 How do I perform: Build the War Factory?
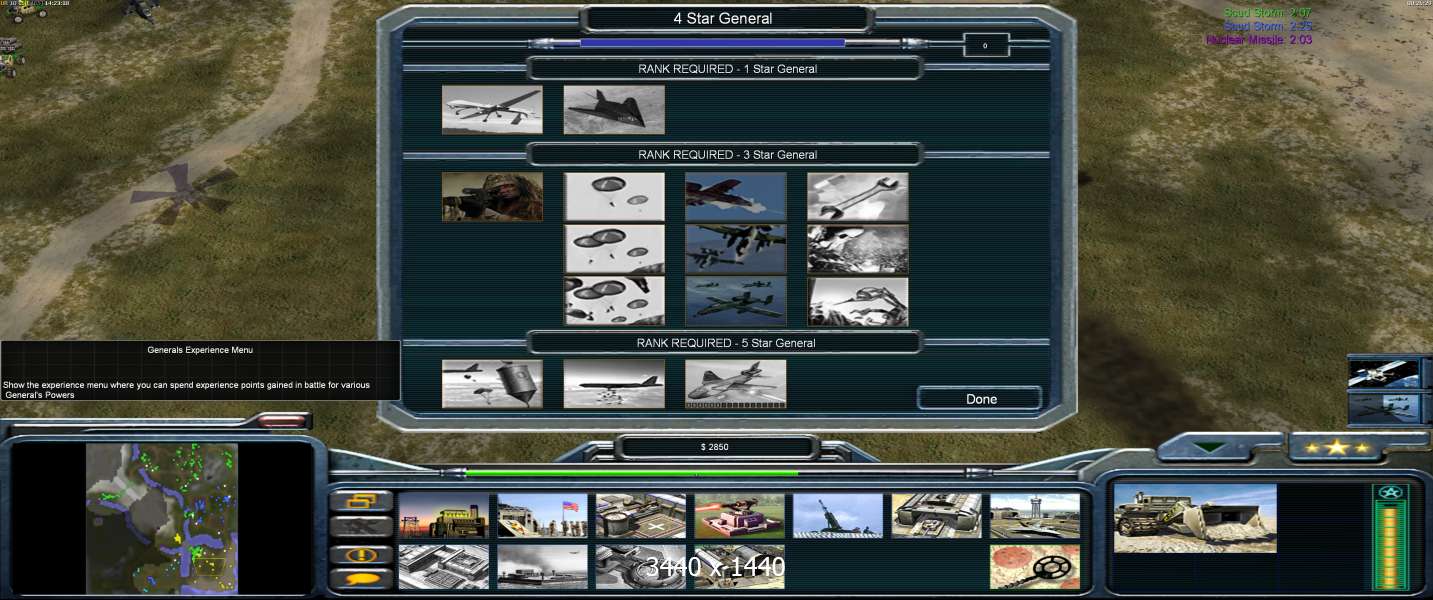(937, 516)
